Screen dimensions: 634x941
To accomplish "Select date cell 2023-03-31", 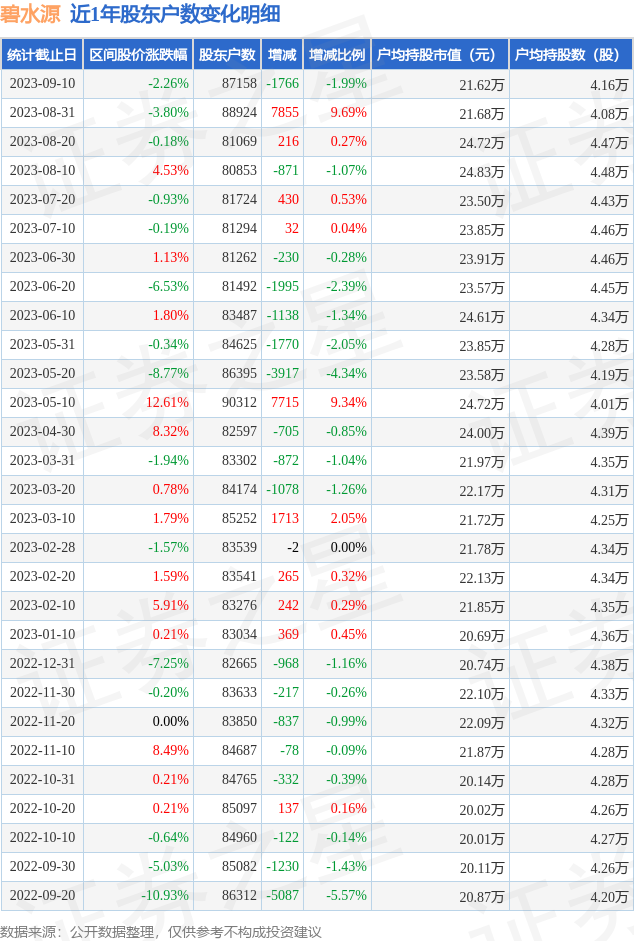I will (x=43, y=460).
